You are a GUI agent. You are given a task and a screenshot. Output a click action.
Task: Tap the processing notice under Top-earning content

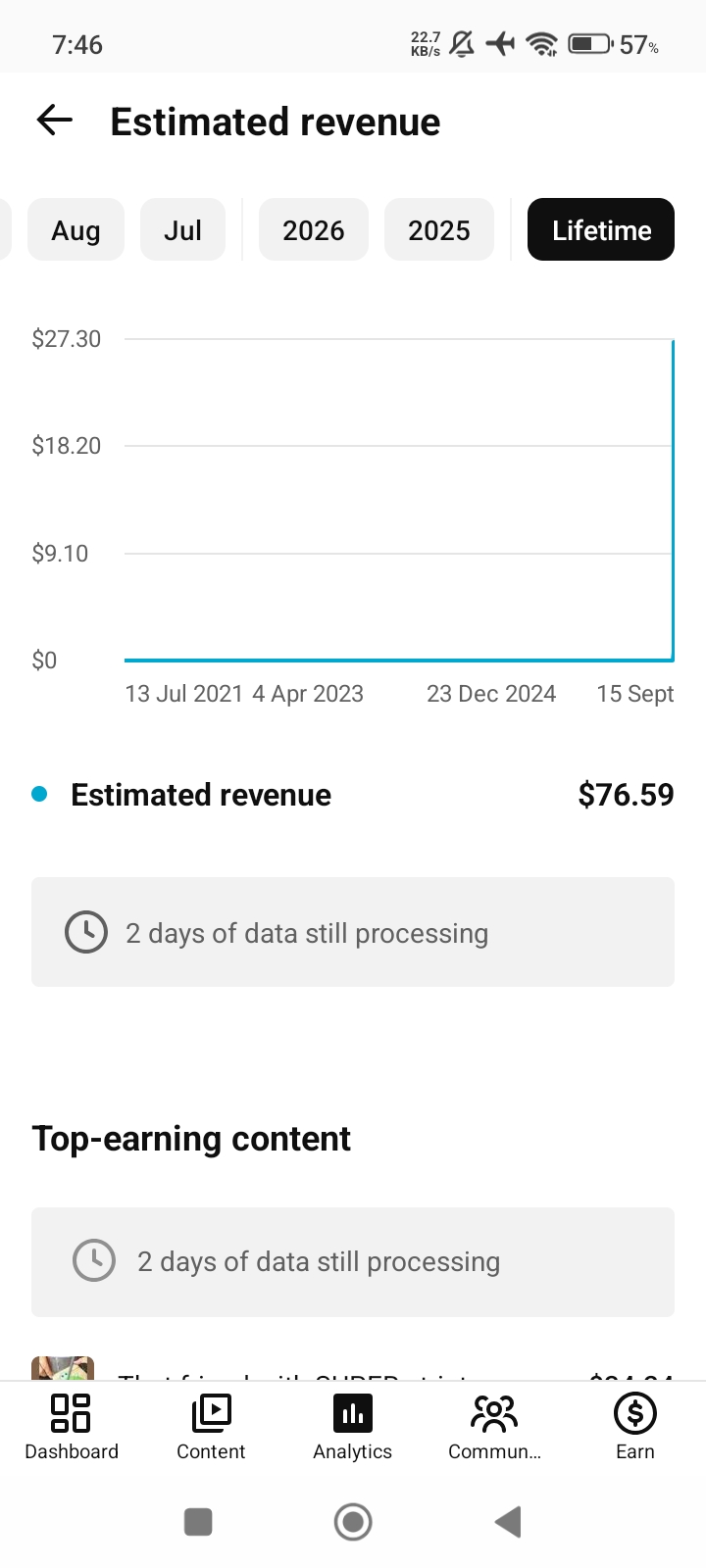click(353, 1262)
